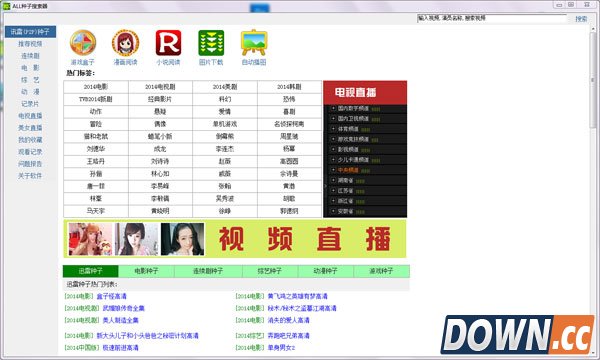Screen dimensions: 600x360
Task: Switch to the 连续剧种子 tab
Action: pos(208,271)
